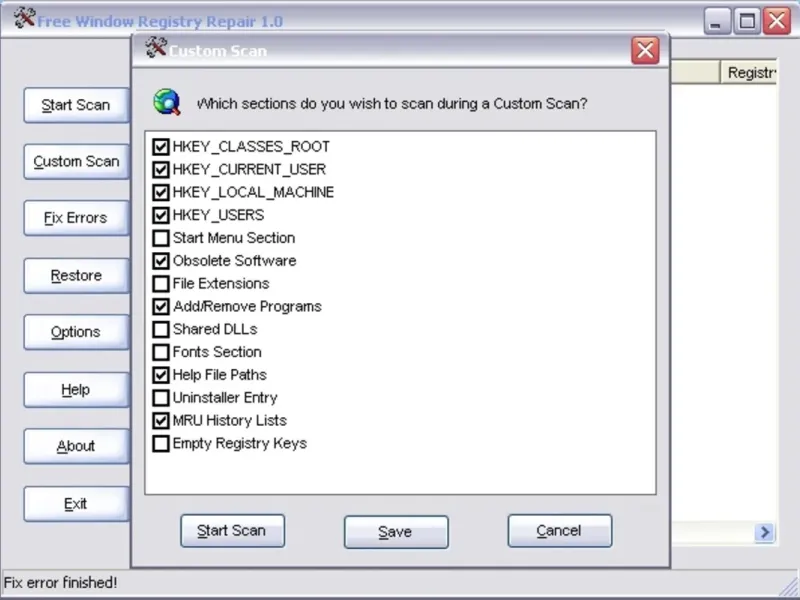Close the Custom Scan dialog
The width and height of the screenshot is (800, 600).
tap(645, 51)
